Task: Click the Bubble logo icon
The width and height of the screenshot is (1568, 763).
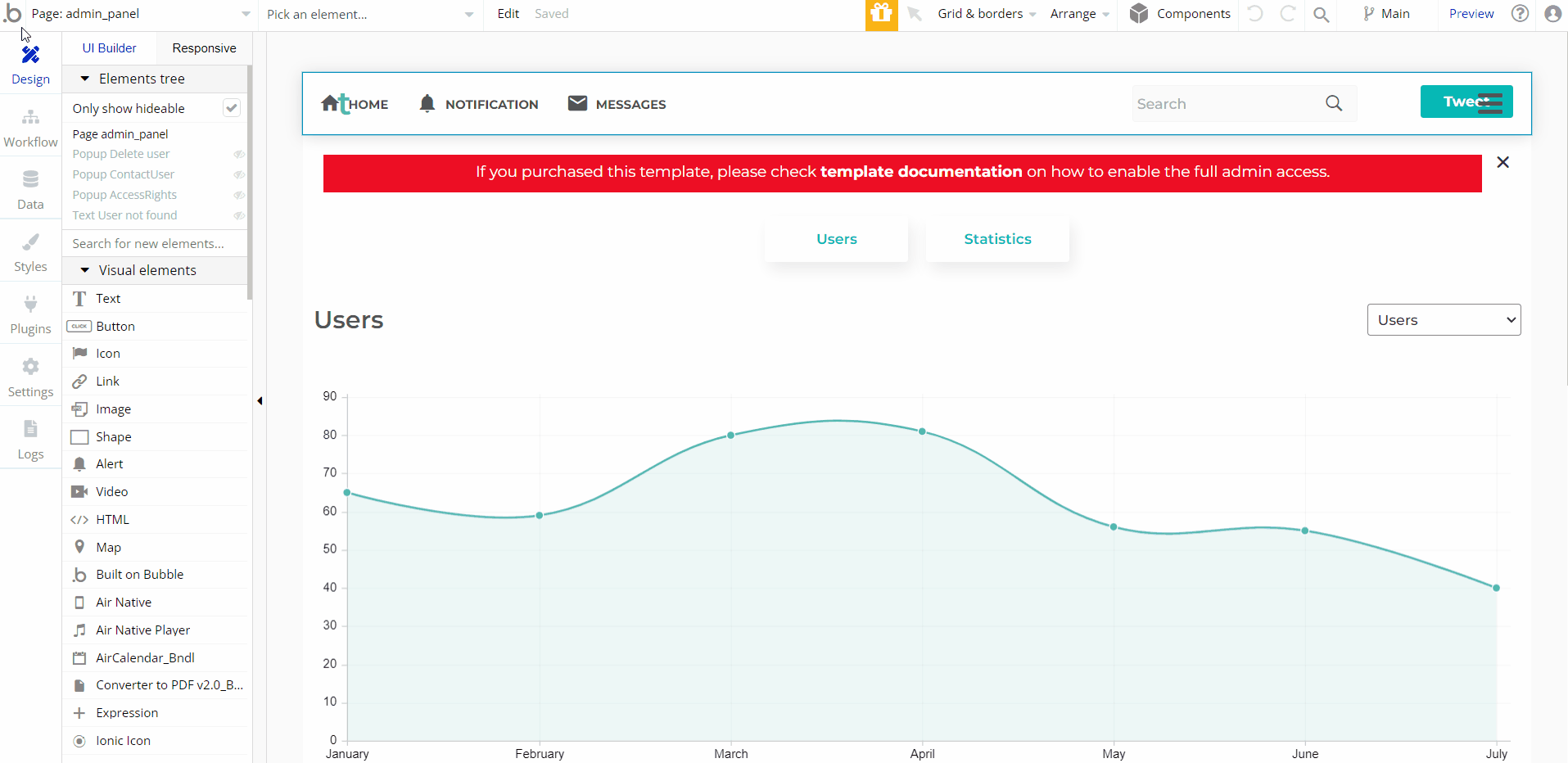Action: tap(12, 13)
